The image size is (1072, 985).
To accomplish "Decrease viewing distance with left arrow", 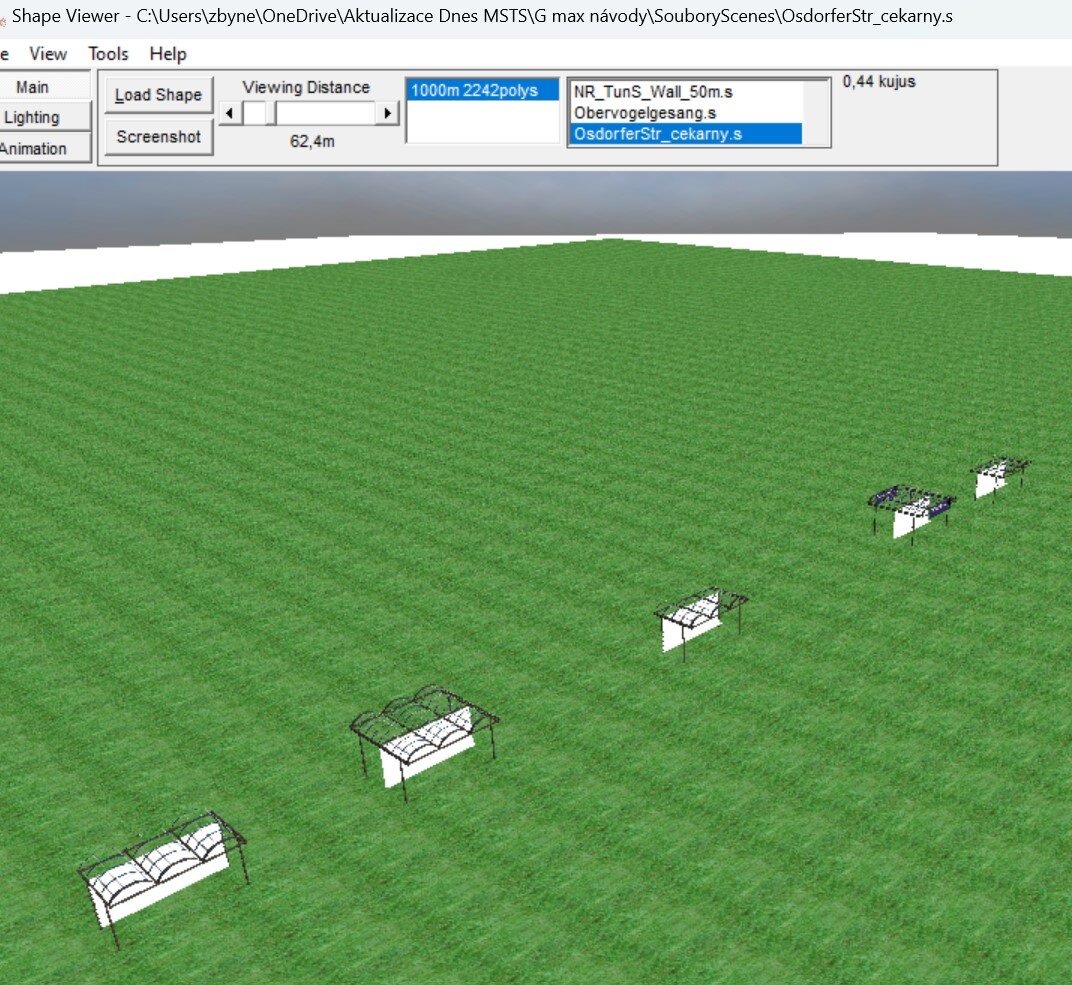I will pos(230,113).
